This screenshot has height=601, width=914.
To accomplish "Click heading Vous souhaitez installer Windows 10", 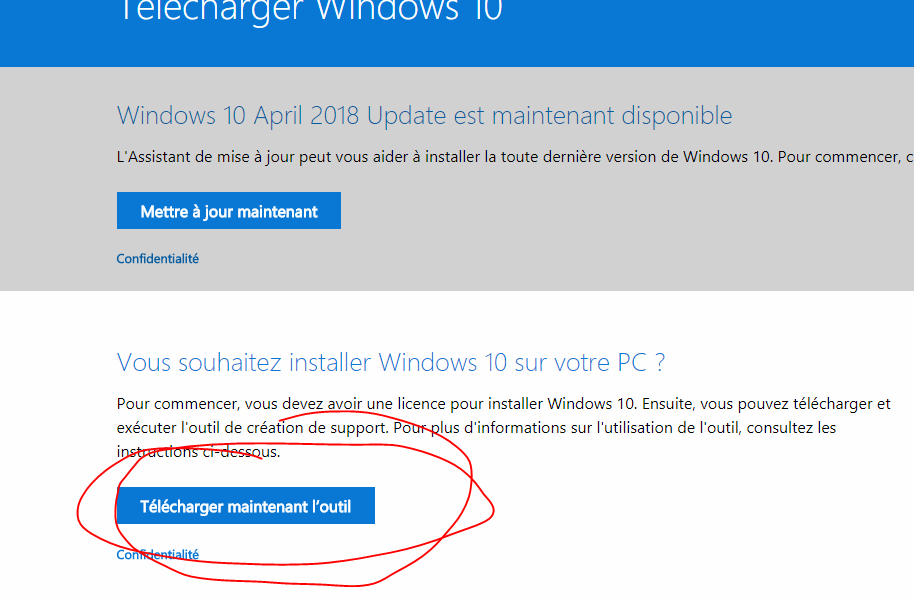I will [x=391, y=362].
